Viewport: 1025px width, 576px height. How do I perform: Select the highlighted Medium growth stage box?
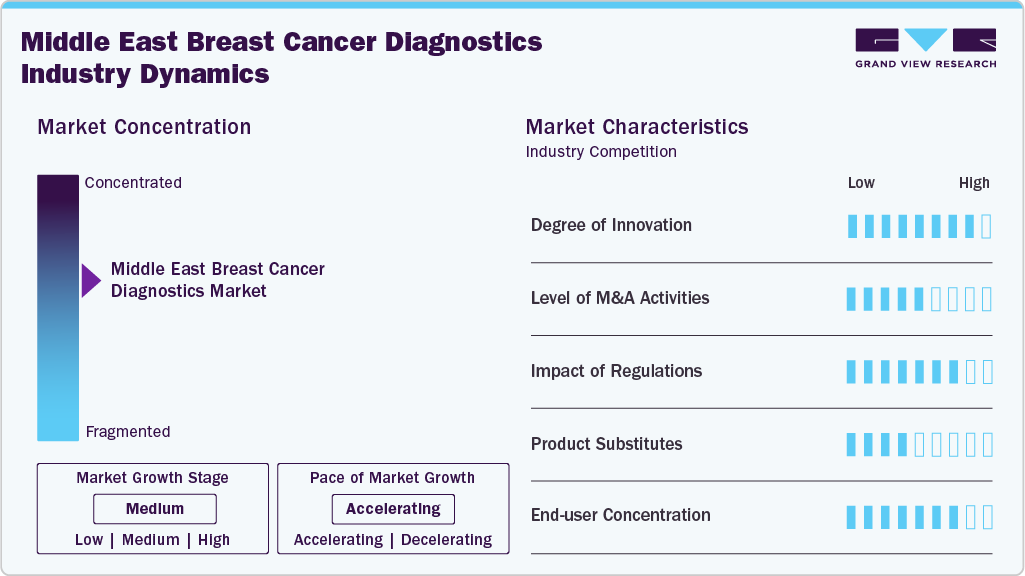coord(155,509)
